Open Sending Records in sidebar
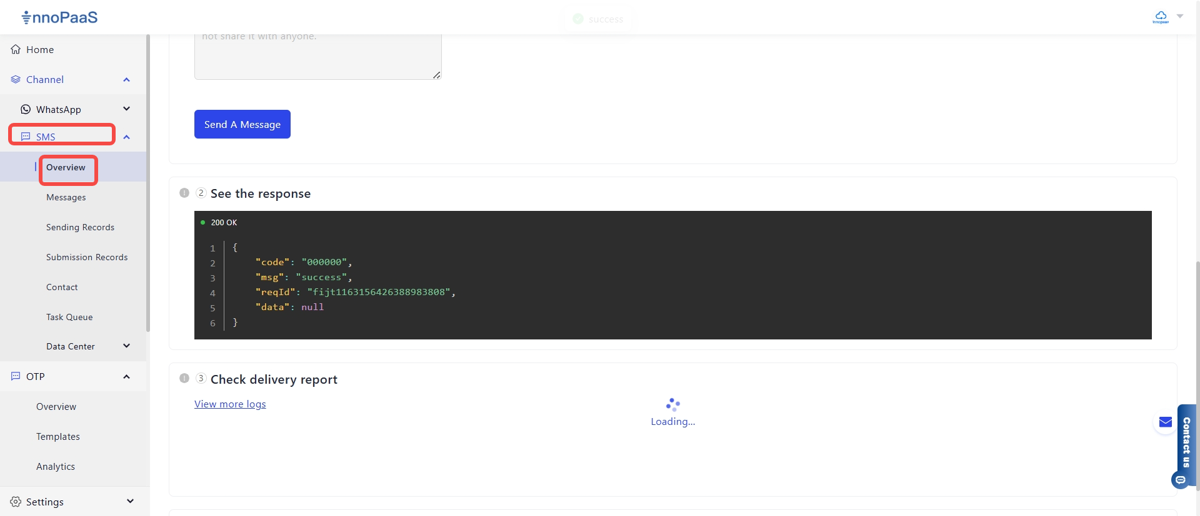The width and height of the screenshot is (1200, 516). coord(80,228)
